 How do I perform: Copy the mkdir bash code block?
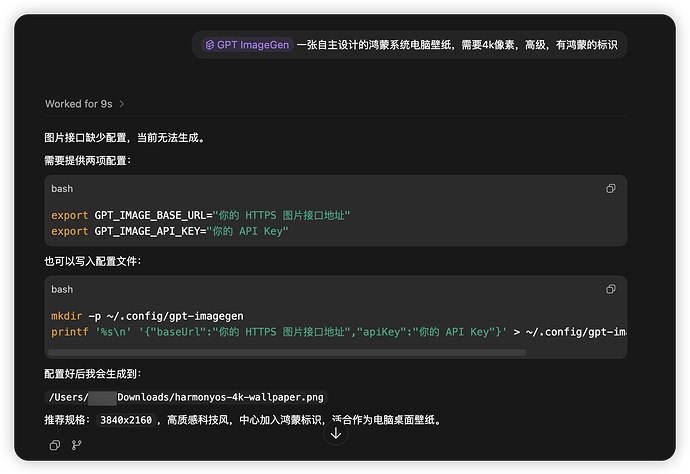[x=610, y=289]
